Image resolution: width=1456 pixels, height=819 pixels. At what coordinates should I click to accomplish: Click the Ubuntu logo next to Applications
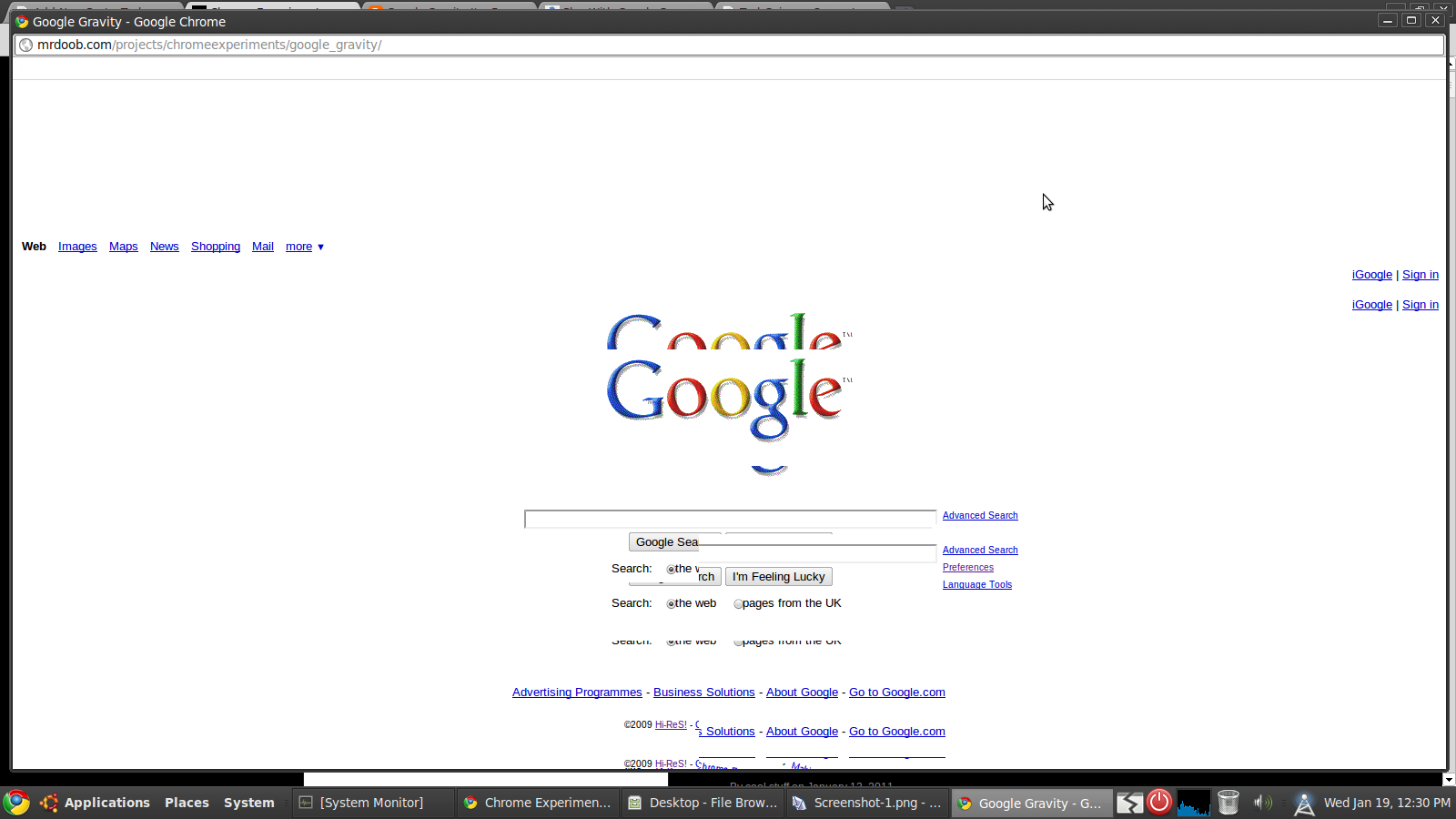(49, 803)
